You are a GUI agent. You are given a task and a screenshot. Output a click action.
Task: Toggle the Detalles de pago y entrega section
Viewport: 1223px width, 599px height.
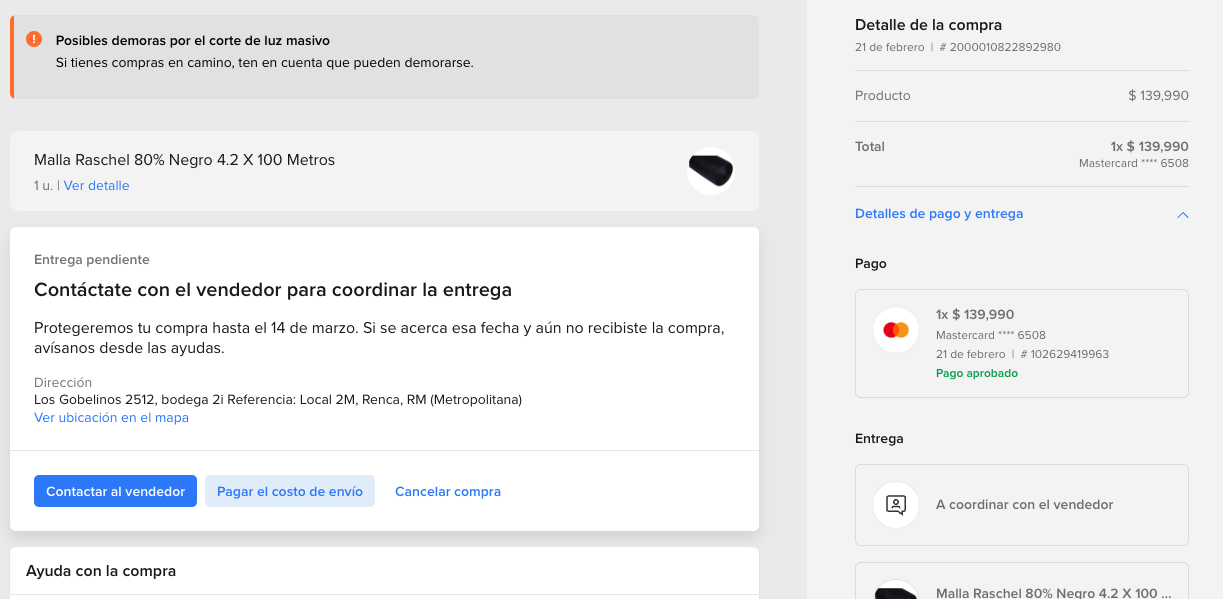click(x=938, y=214)
